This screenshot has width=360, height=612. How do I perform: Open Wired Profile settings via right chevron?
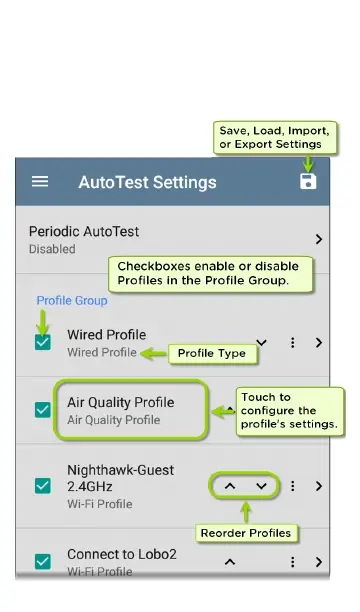pyautogui.click(x=319, y=343)
